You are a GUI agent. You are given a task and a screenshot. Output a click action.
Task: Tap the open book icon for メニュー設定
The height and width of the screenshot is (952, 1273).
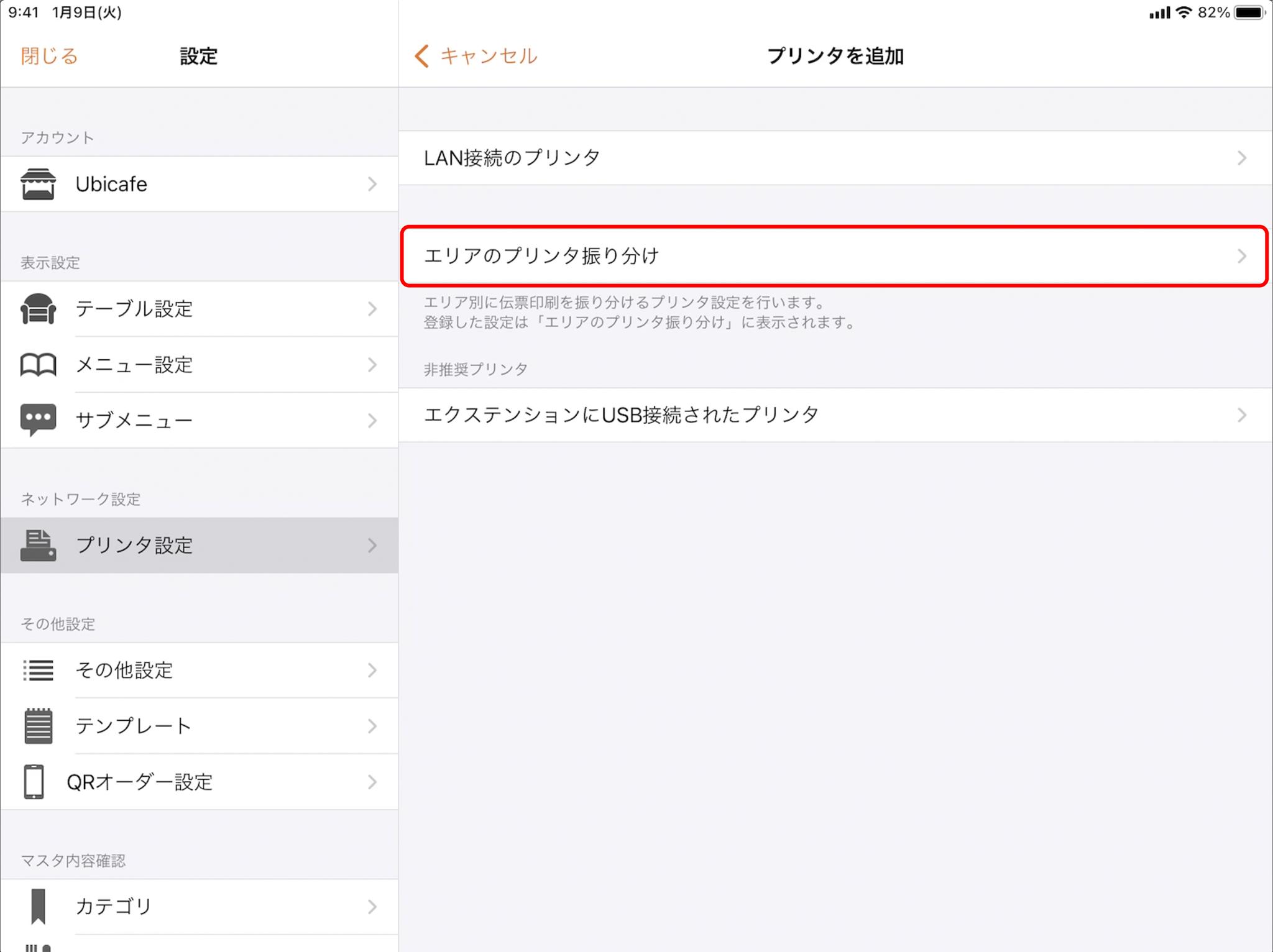[x=38, y=365]
